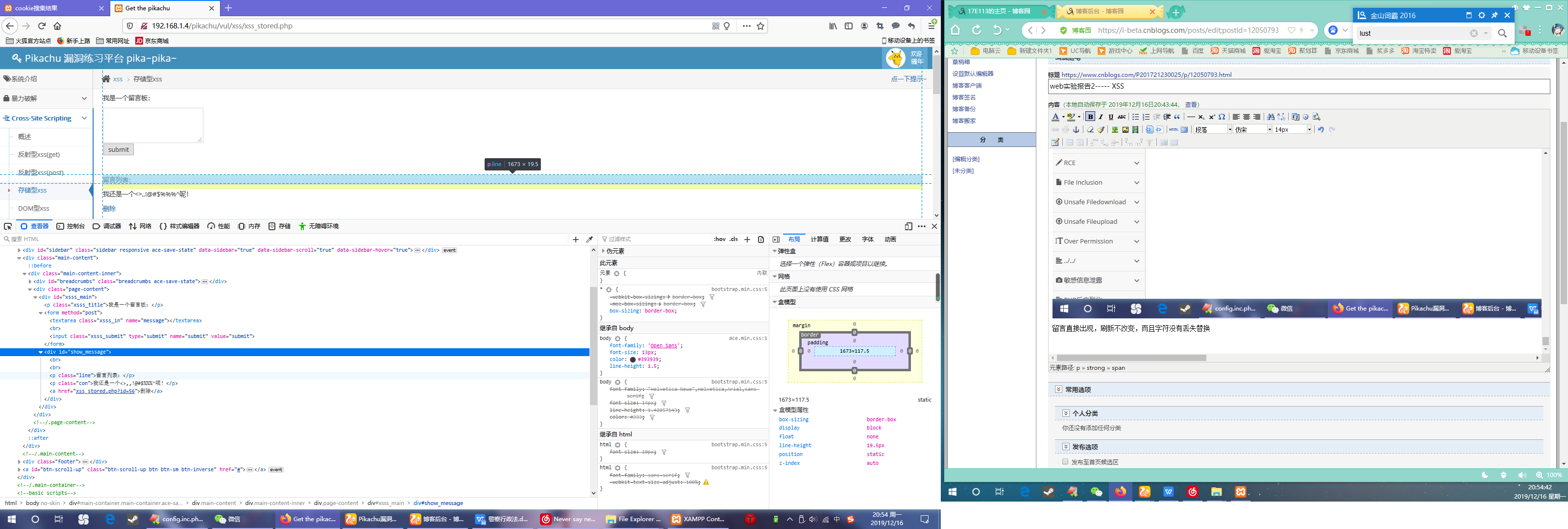Toggle the bold button in blog editor

1090,117
